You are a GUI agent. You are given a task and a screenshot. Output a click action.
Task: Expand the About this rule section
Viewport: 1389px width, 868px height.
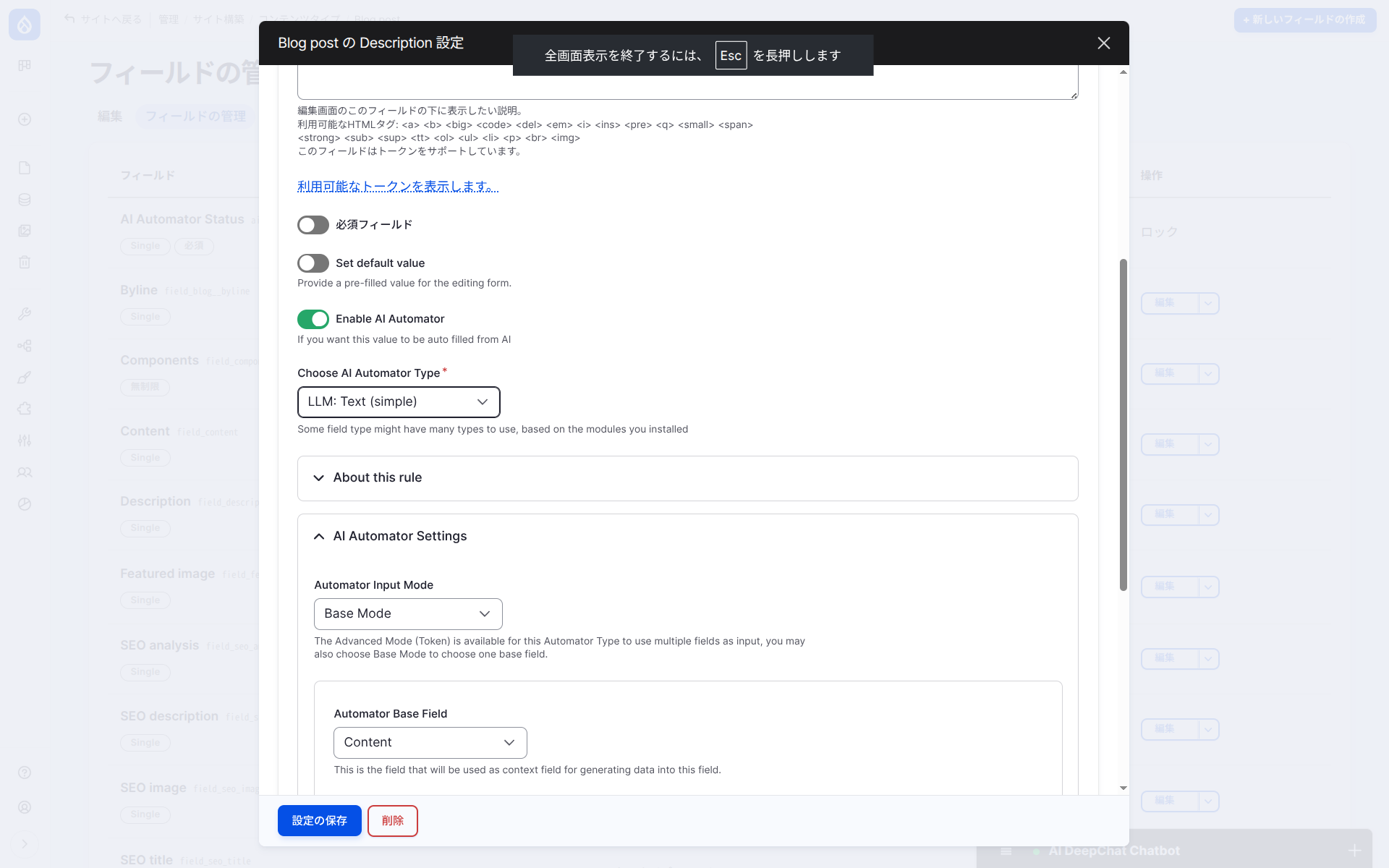378,478
